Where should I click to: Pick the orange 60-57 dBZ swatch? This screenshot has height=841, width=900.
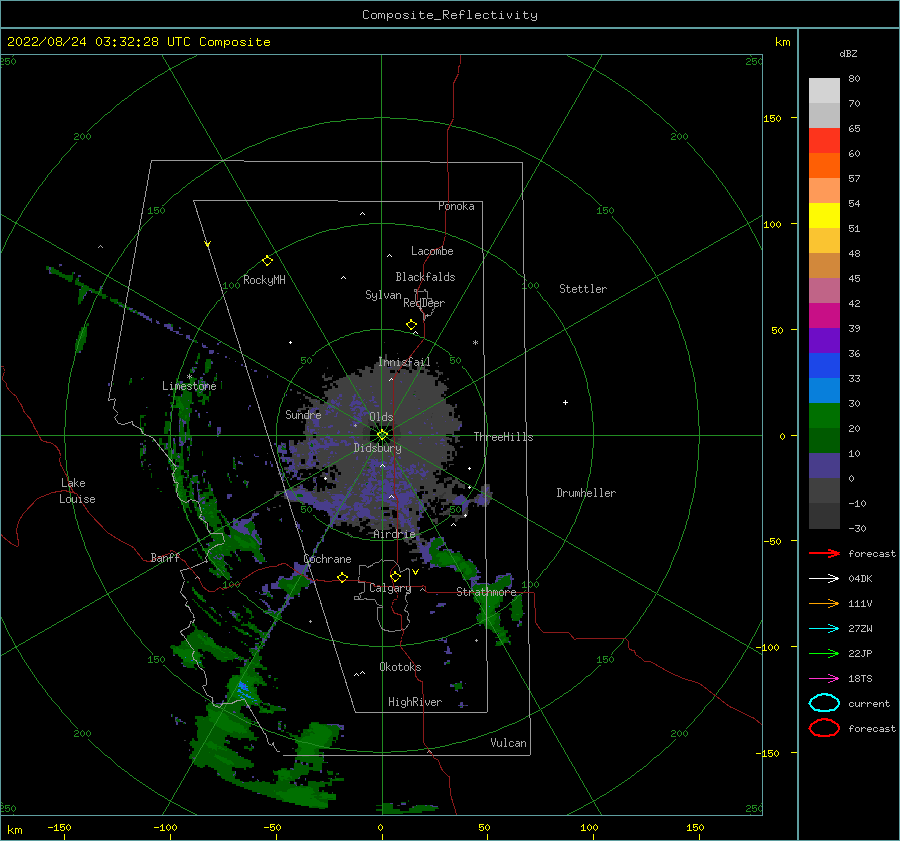(824, 166)
